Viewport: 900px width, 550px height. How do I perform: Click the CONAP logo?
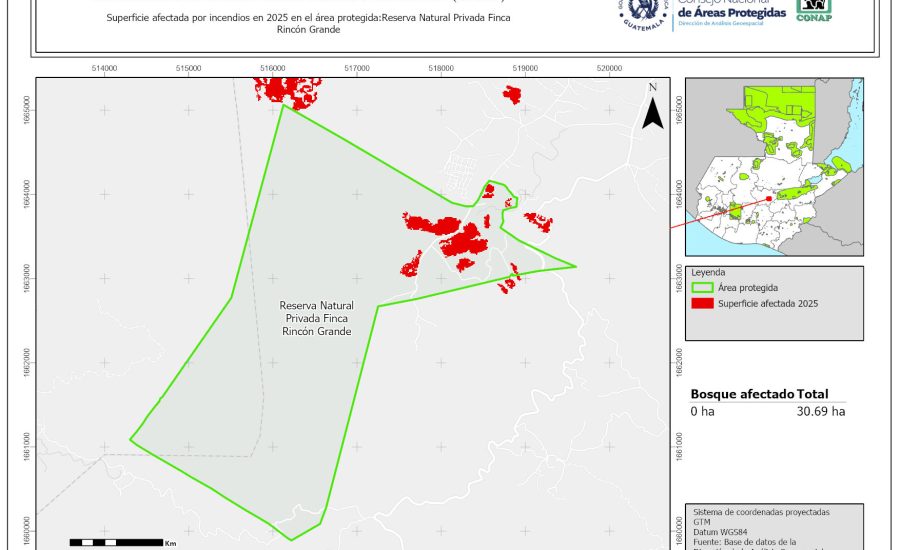pos(813,10)
